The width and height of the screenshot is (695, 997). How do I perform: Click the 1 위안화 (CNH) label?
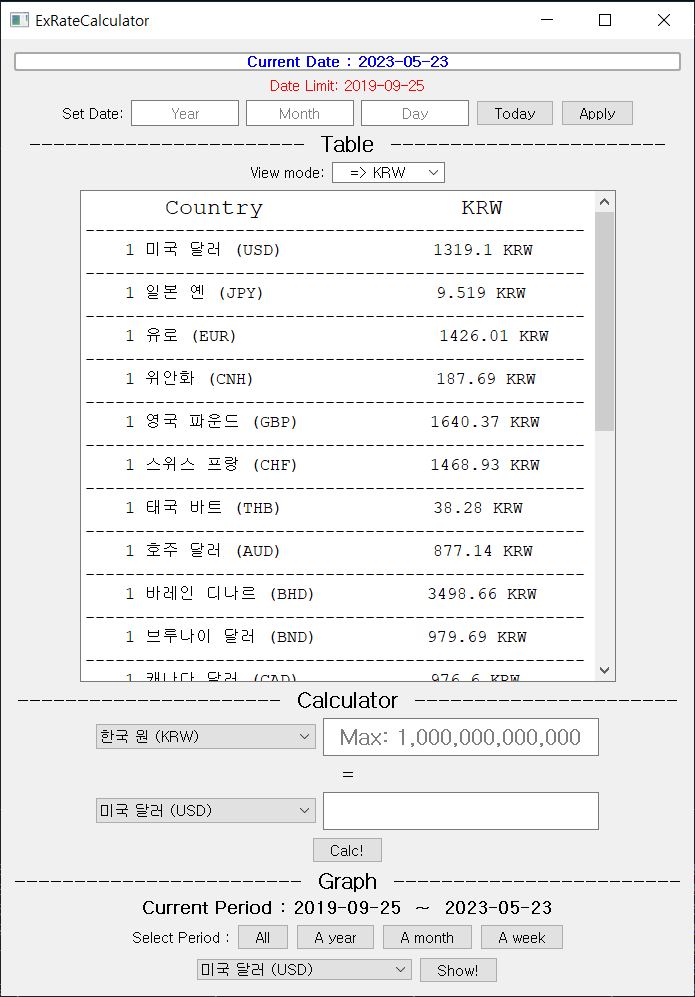[x=189, y=378]
